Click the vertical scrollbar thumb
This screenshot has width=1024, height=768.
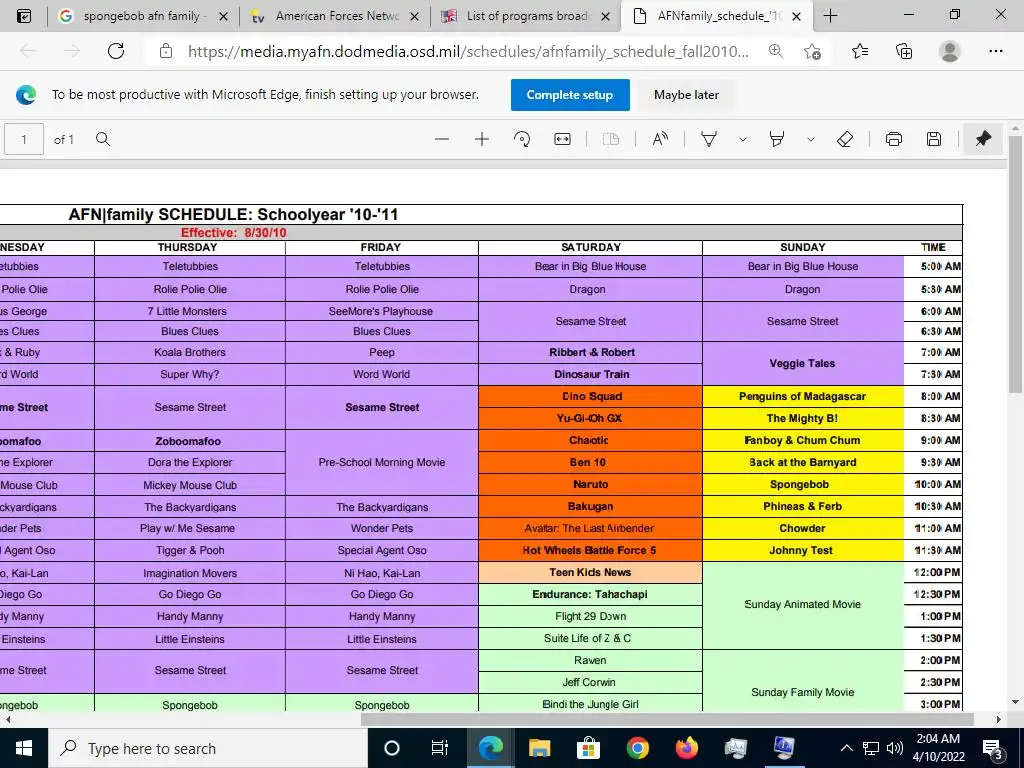(1016, 264)
